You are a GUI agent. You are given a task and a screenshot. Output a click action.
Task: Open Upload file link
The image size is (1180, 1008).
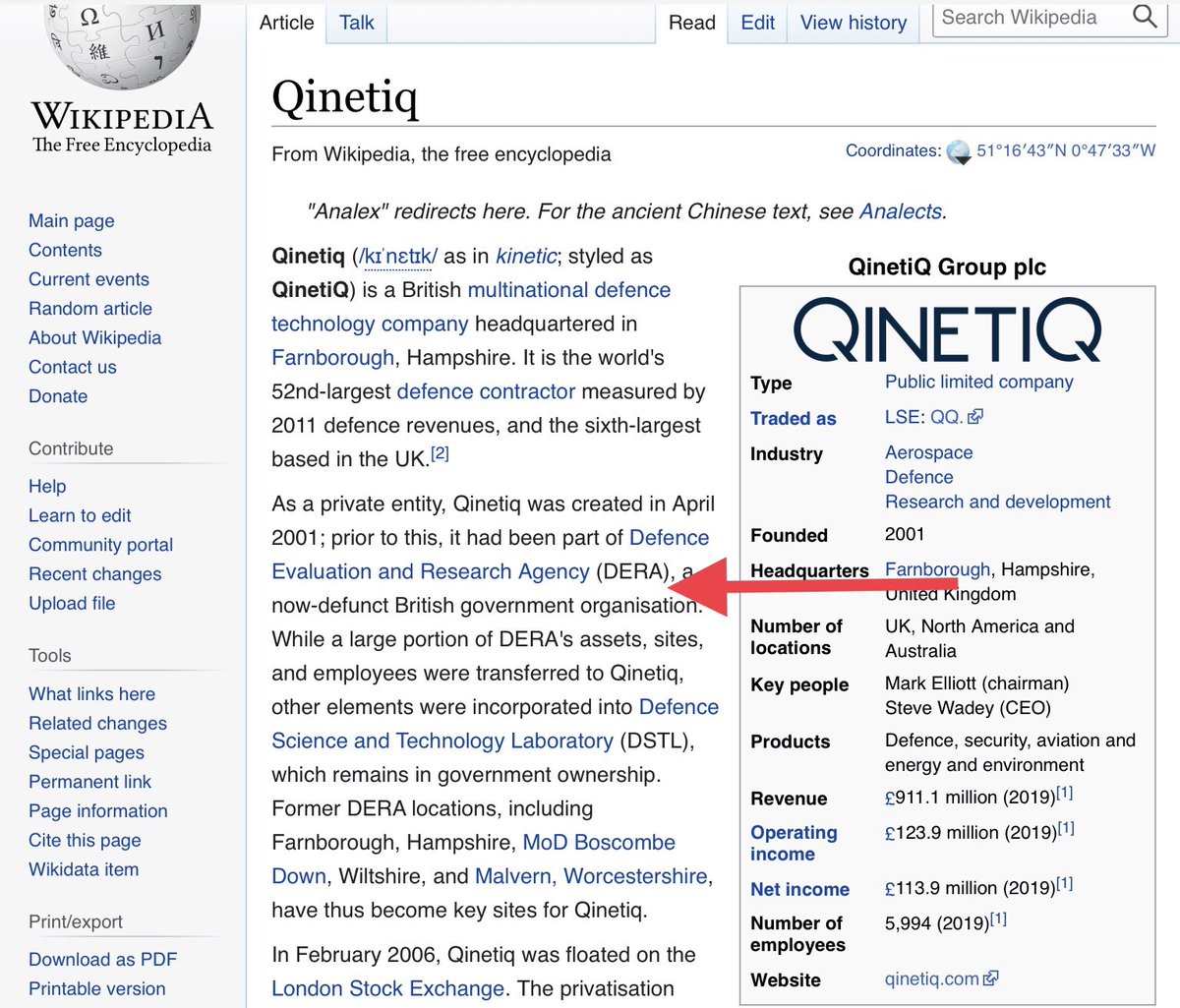point(72,603)
